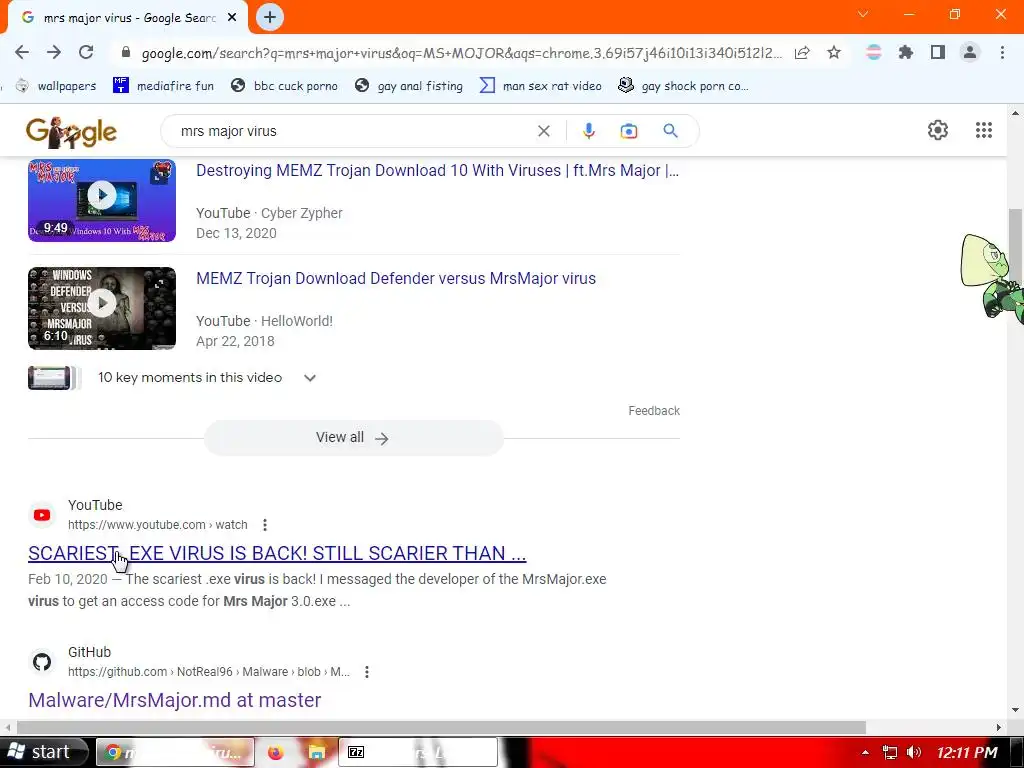Open file explorer folder taskbar icon
The image size is (1024, 768).
click(x=316, y=752)
